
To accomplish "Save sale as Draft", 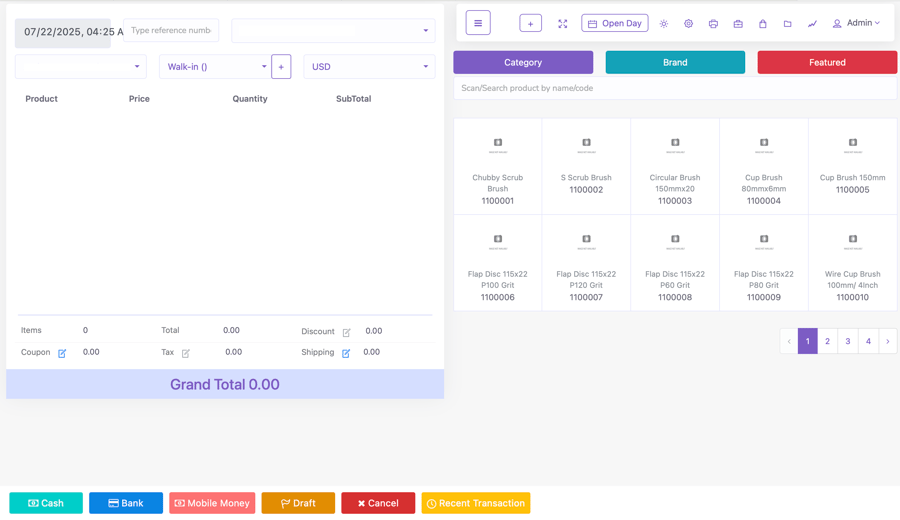I will click(298, 503).
